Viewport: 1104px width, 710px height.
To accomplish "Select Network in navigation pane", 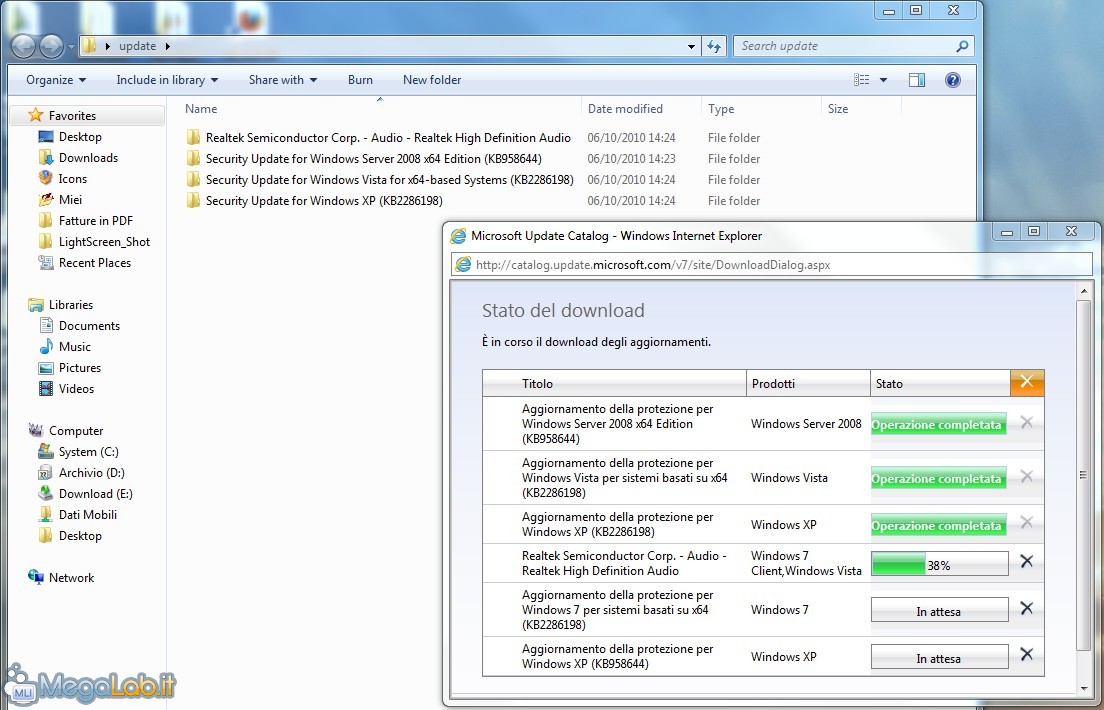I will pos(71,578).
